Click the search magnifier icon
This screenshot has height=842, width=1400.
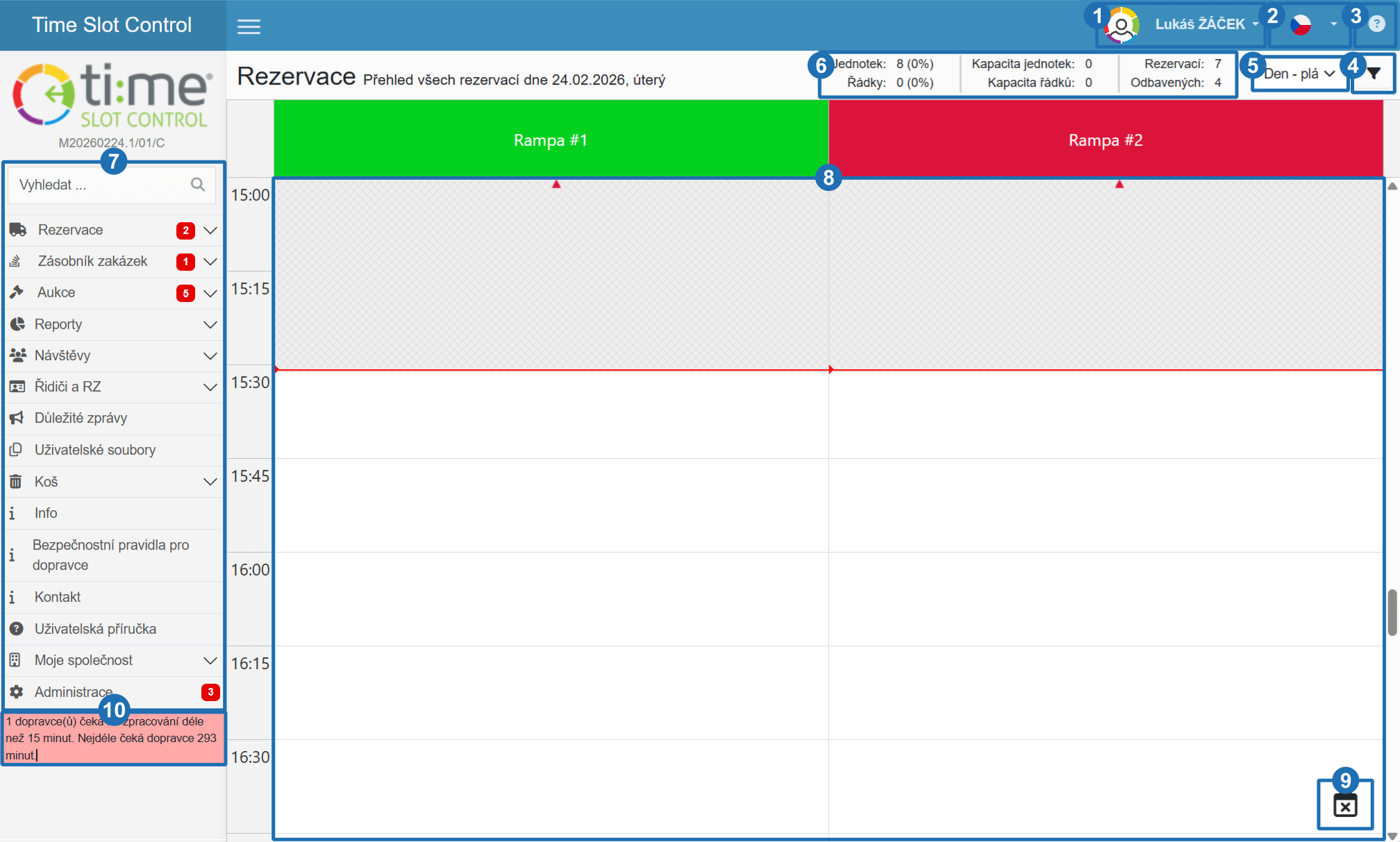[x=198, y=185]
